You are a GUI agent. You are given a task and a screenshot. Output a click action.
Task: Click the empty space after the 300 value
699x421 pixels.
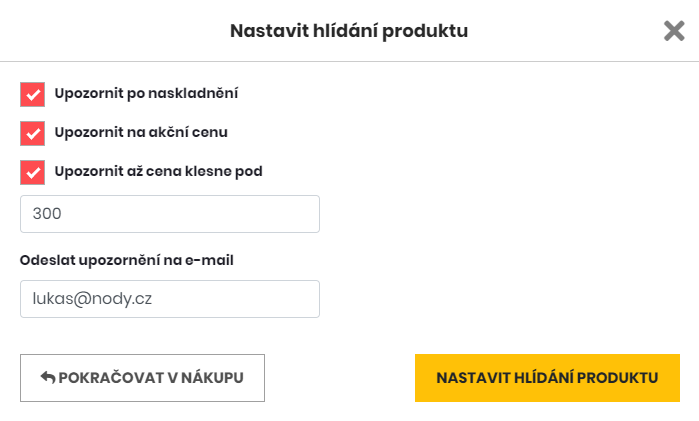192,214
